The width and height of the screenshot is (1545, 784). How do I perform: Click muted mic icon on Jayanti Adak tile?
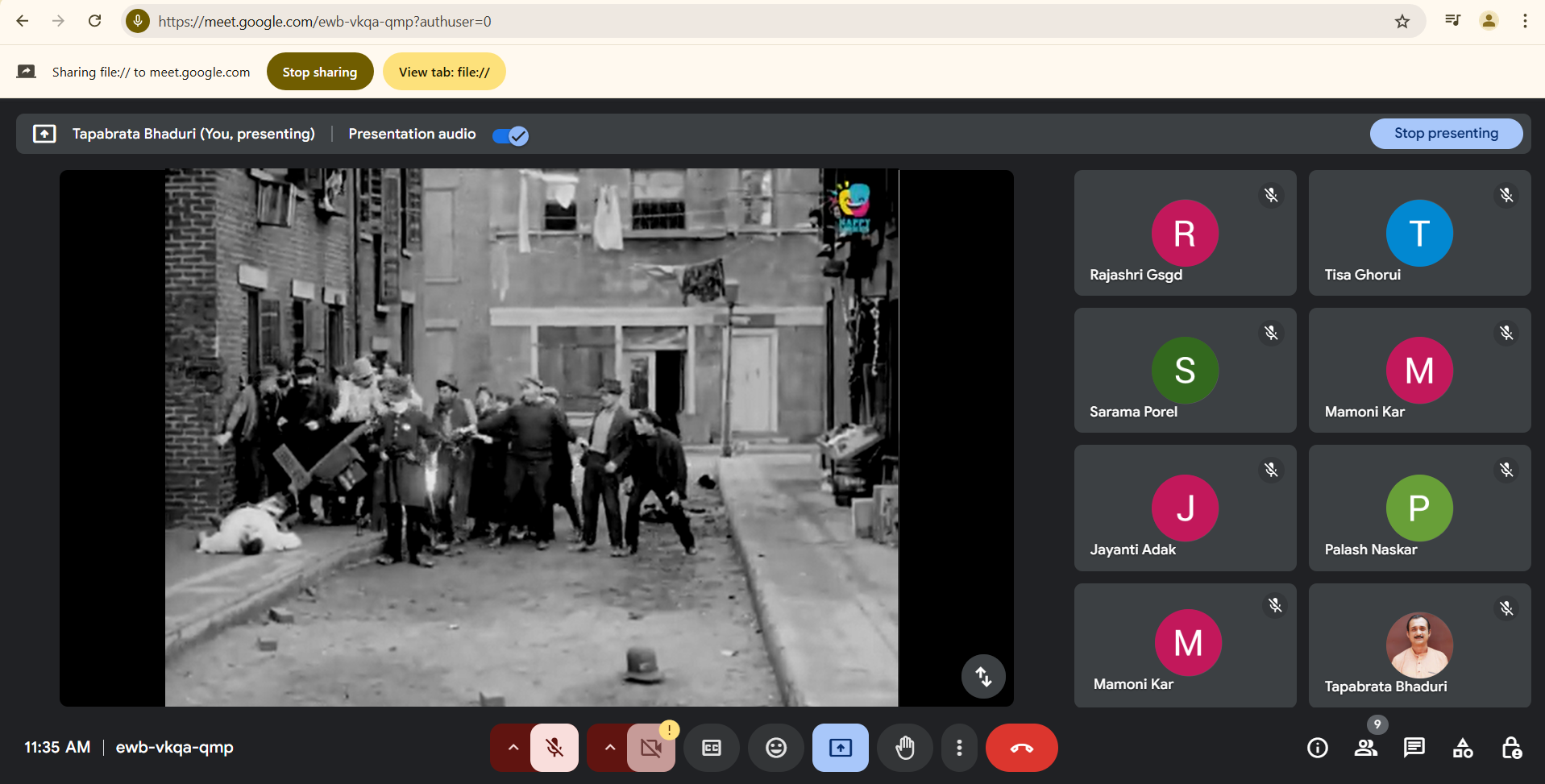[1271, 470]
